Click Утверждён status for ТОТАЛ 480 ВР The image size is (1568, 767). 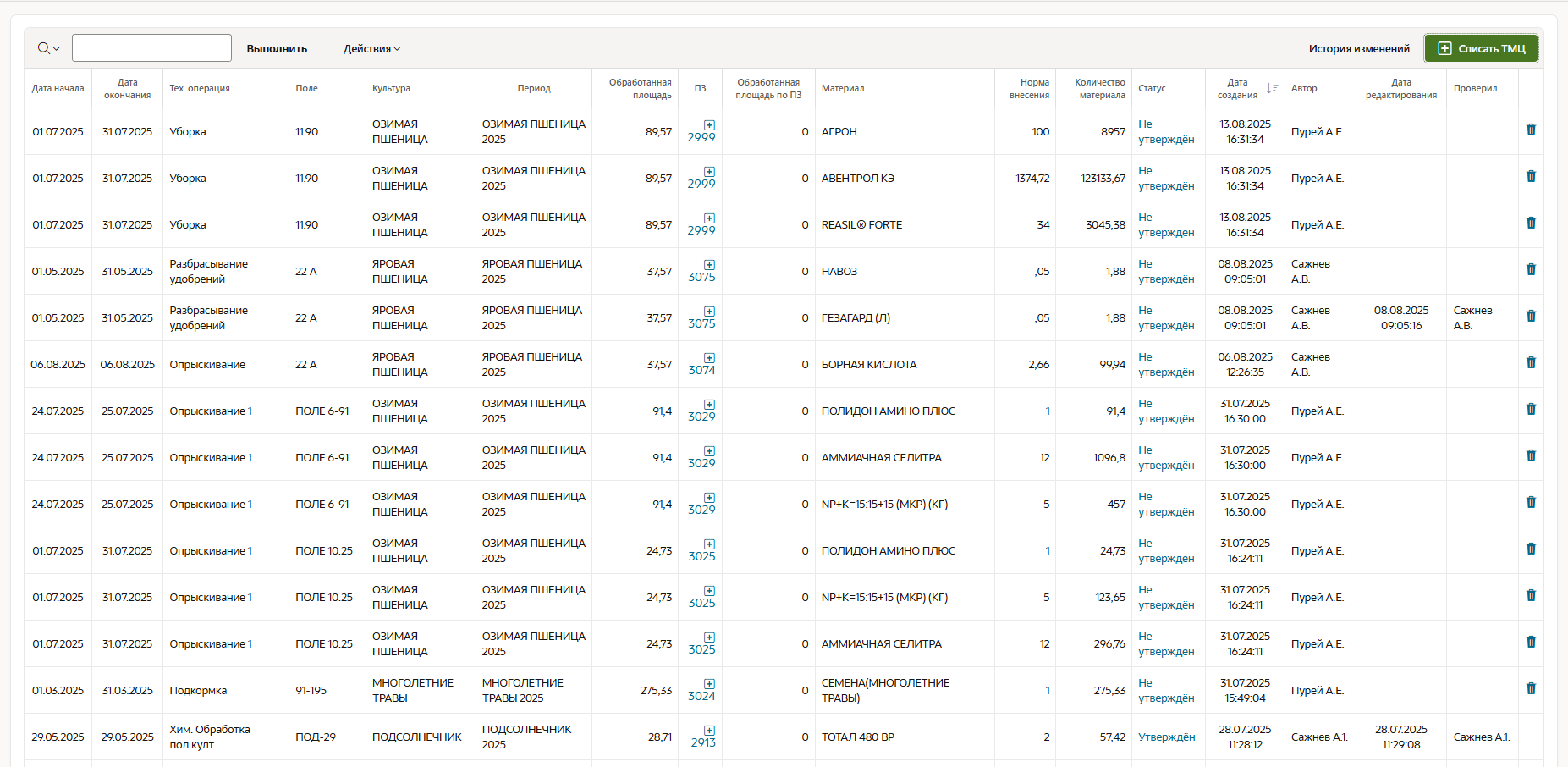tap(1166, 737)
